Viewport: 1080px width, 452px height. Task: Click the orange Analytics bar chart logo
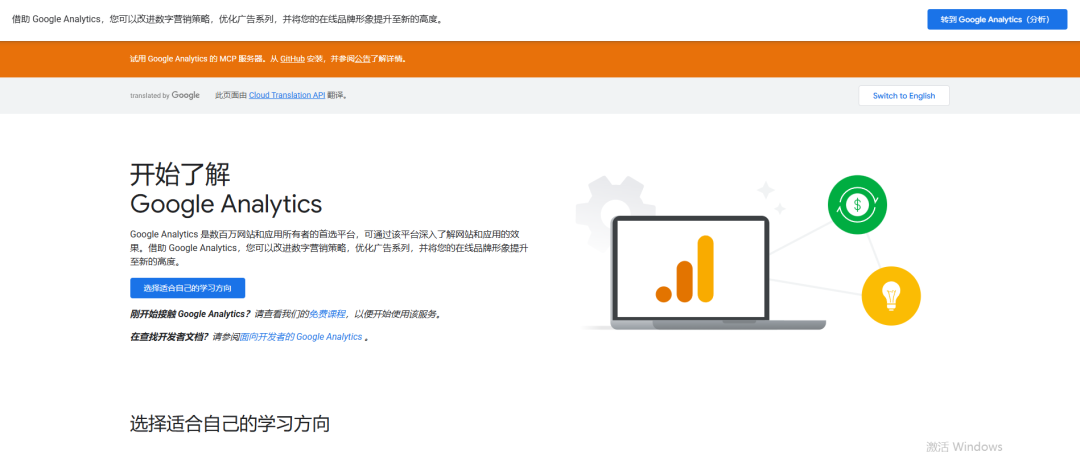point(685,269)
